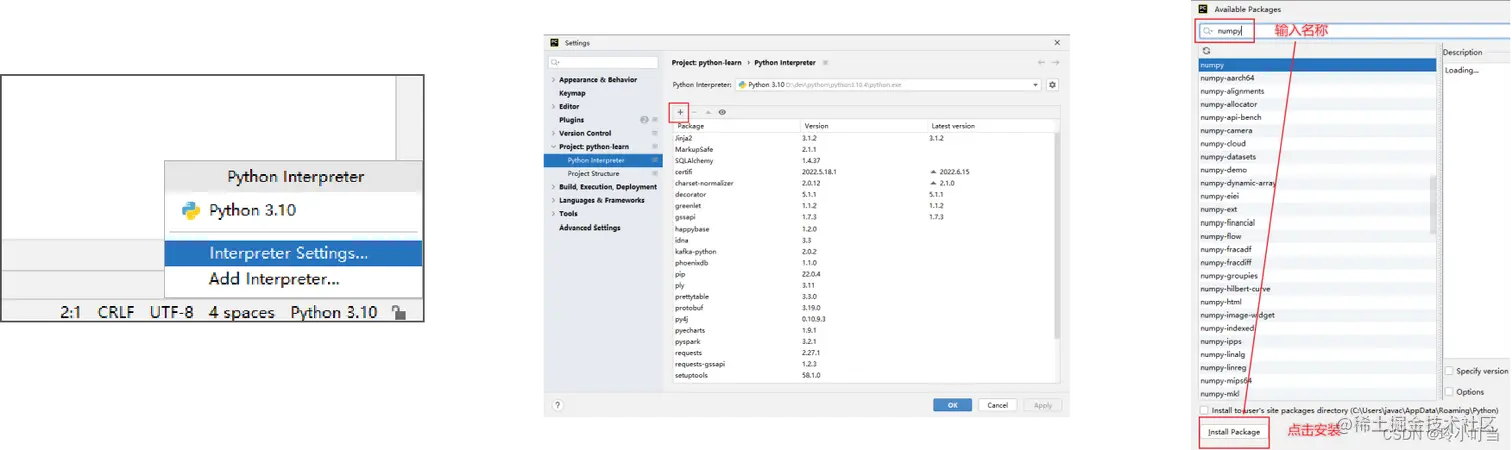
Task: Click Apply in the Settings dialog
Action: pyautogui.click(x=1042, y=405)
